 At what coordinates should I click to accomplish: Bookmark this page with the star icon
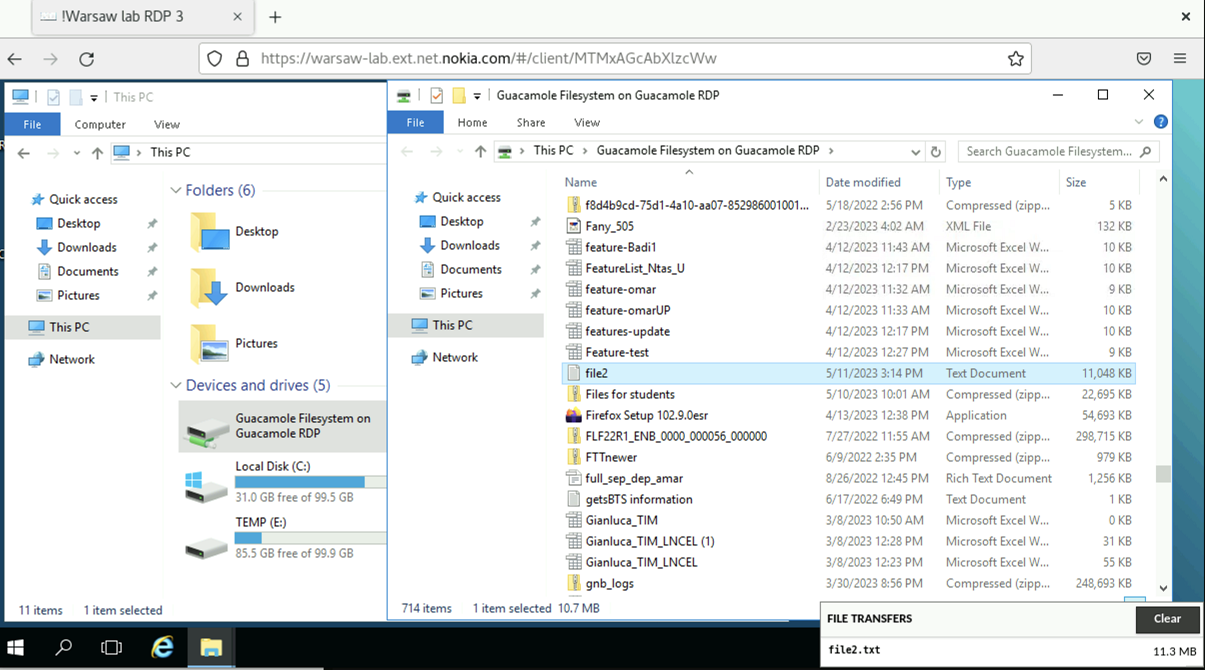pyautogui.click(x=1016, y=59)
